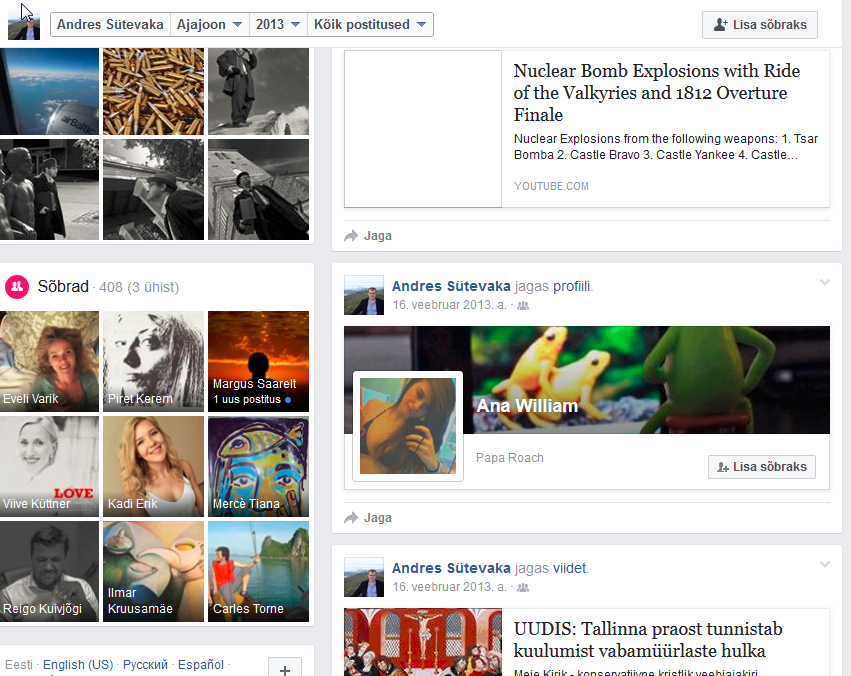Open Andres Sütevaka link on jagas profiili post
Viewport: 851px width, 676px height.
[451, 286]
